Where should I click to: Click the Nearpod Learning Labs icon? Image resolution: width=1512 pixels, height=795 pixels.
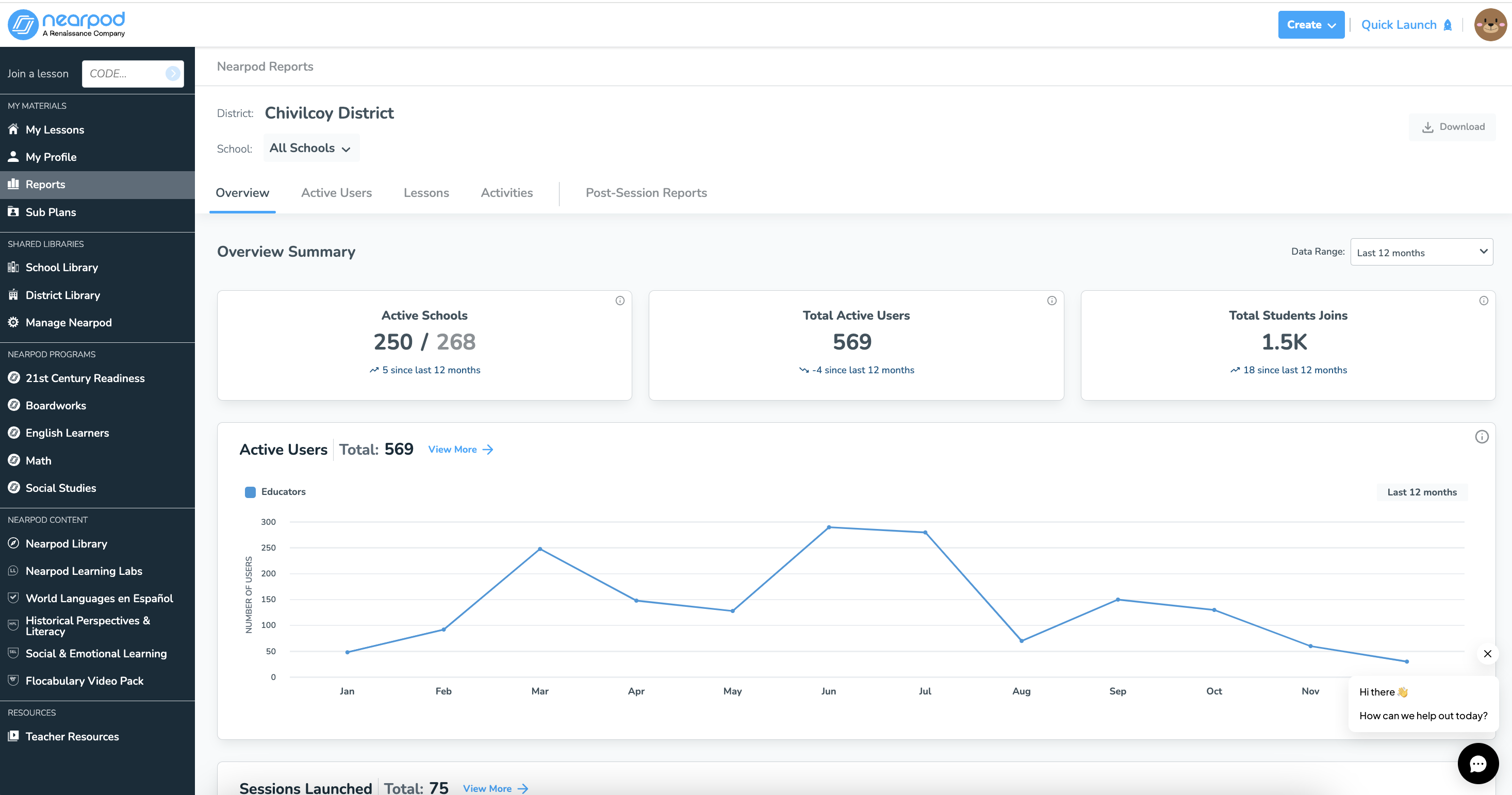coord(13,570)
